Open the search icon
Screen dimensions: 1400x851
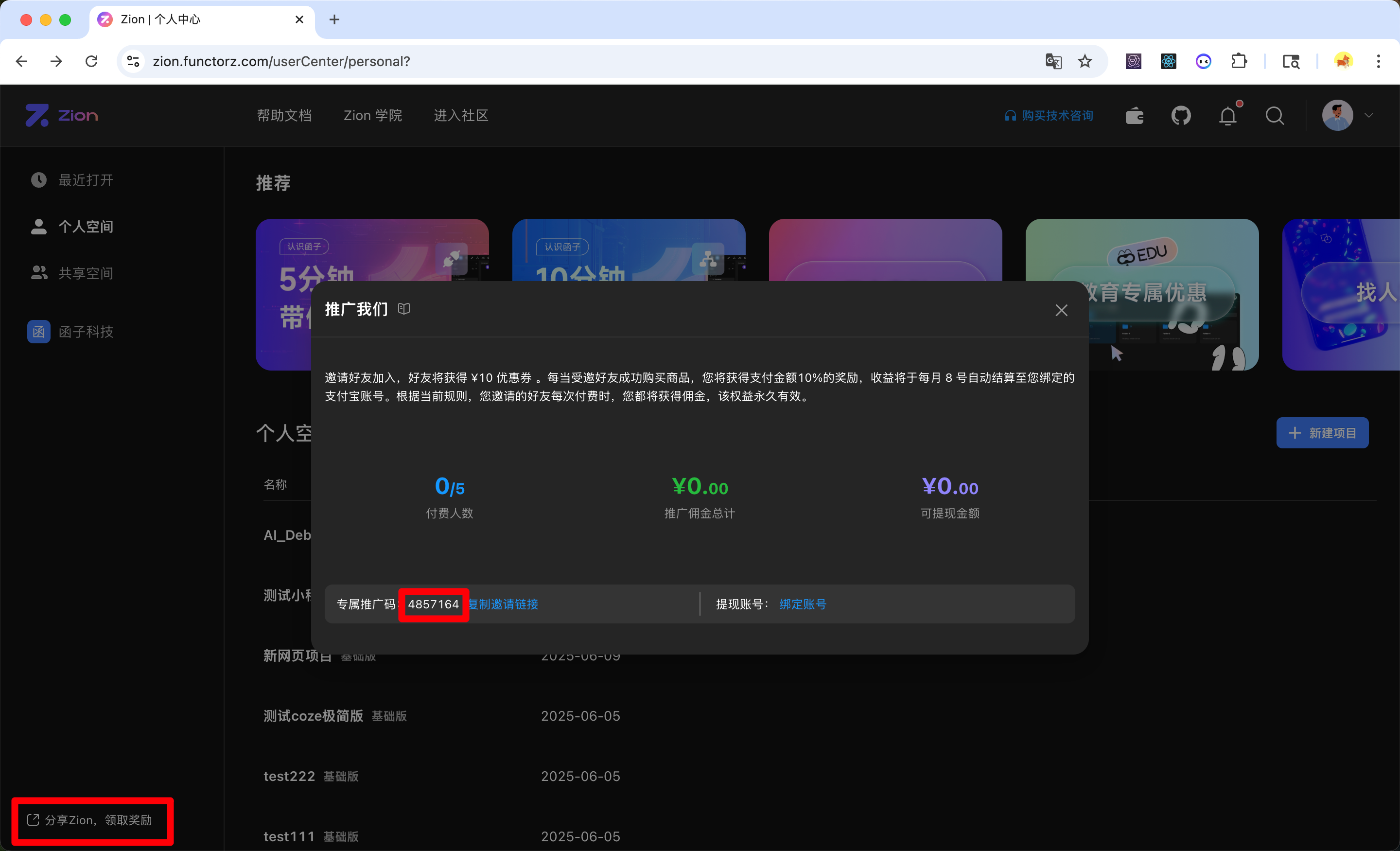(1275, 115)
